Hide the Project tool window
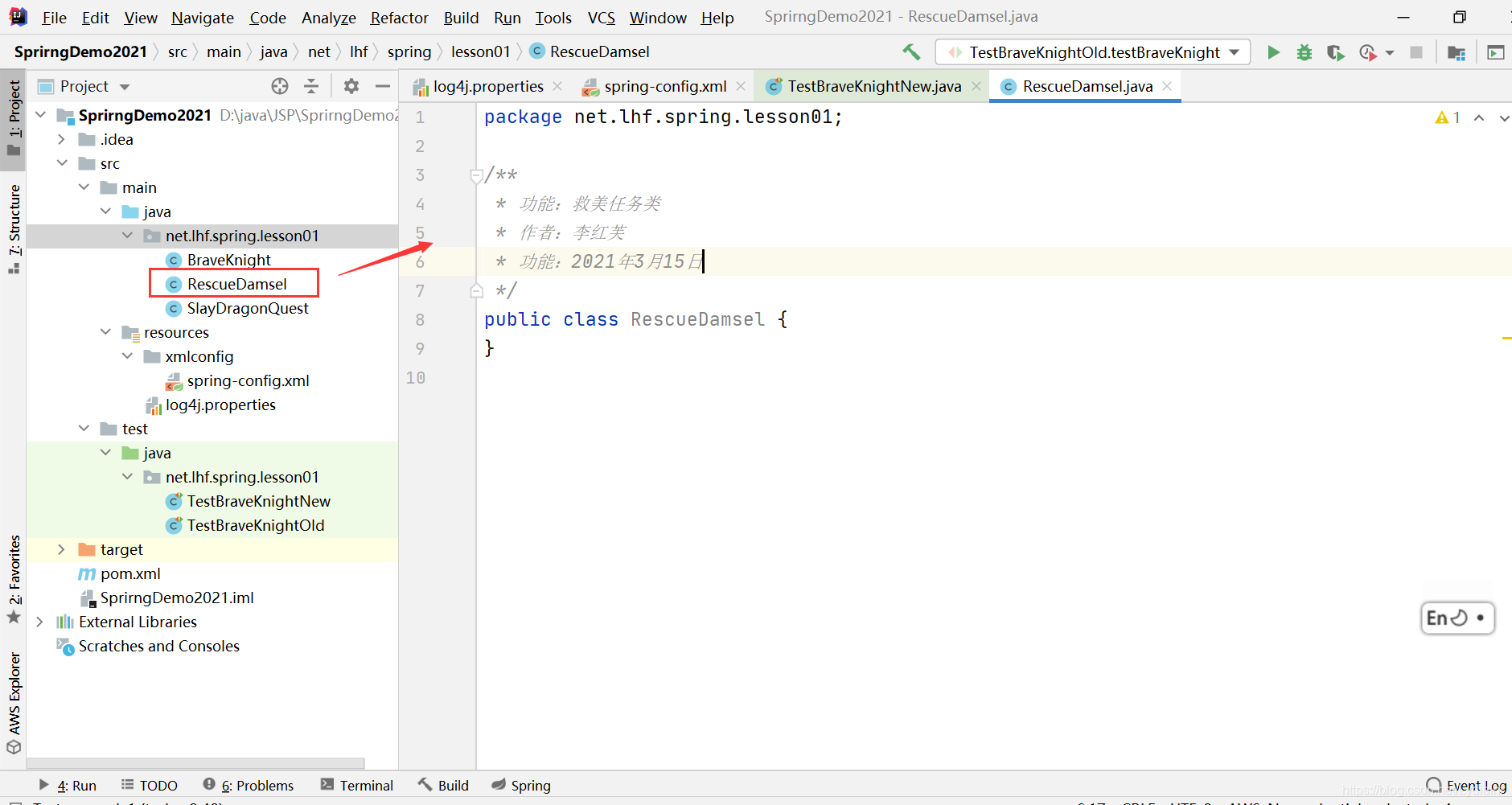 point(383,86)
